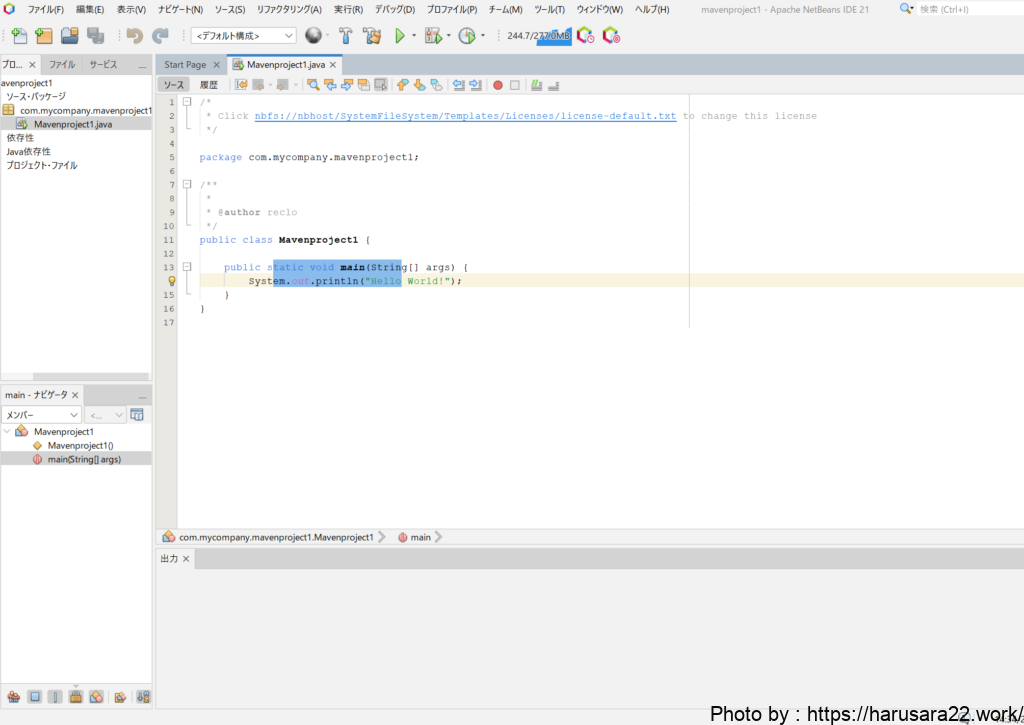The width and height of the screenshot is (1024, 725).
Task: Start macro recording with red circle icon
Action: (x=497, y=85)
